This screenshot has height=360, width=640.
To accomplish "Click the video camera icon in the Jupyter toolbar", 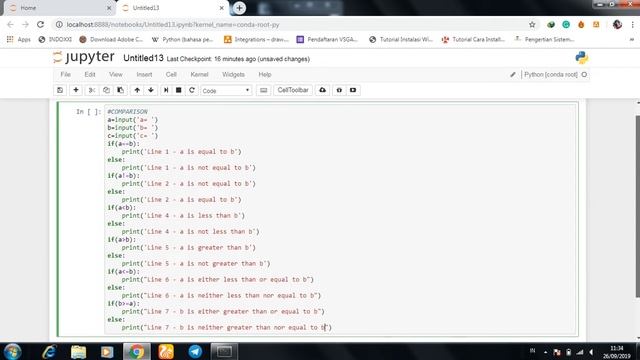I will [x=353, y=90].
